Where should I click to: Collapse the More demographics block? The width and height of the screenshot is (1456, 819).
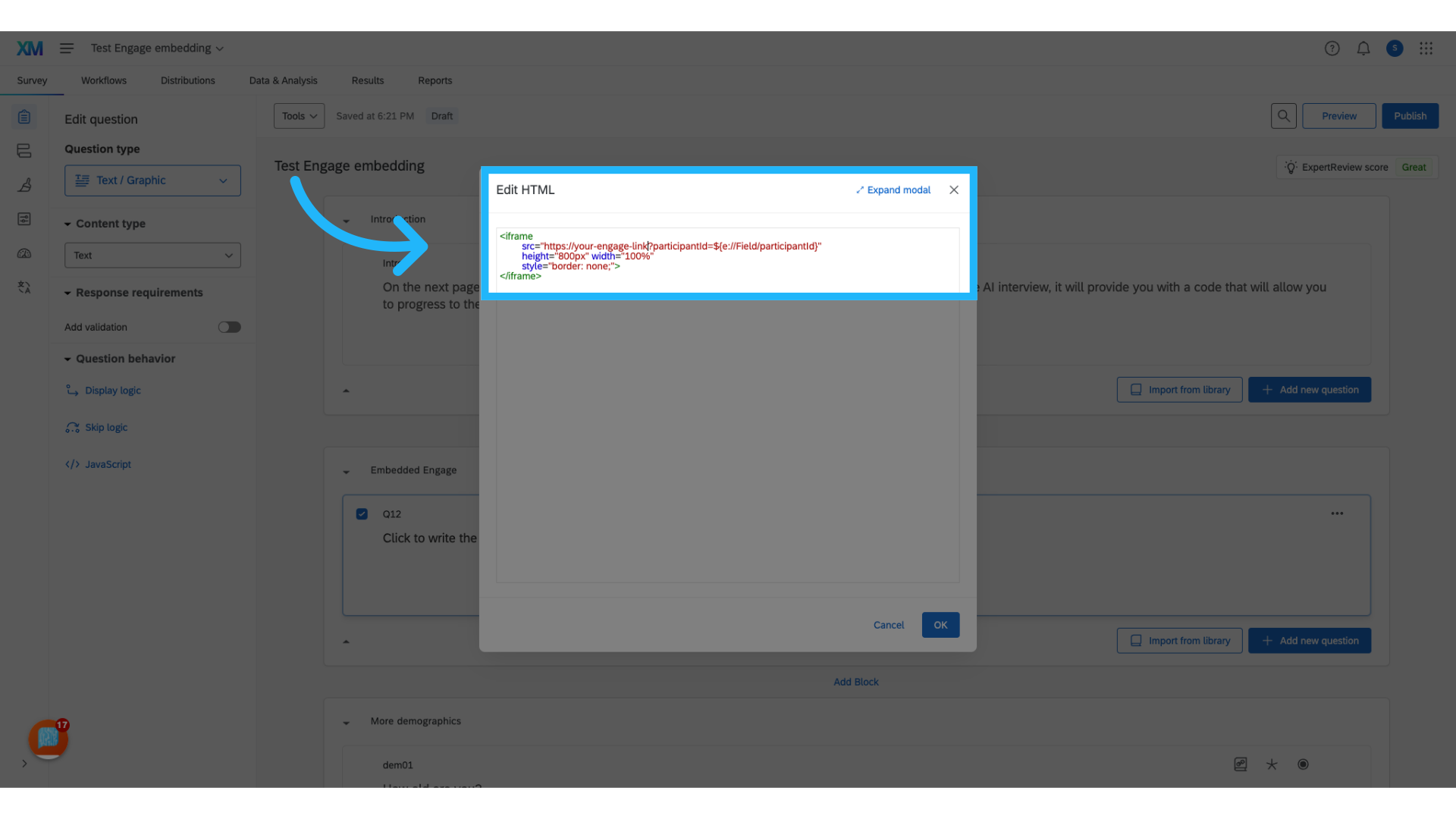coord(347,722)
